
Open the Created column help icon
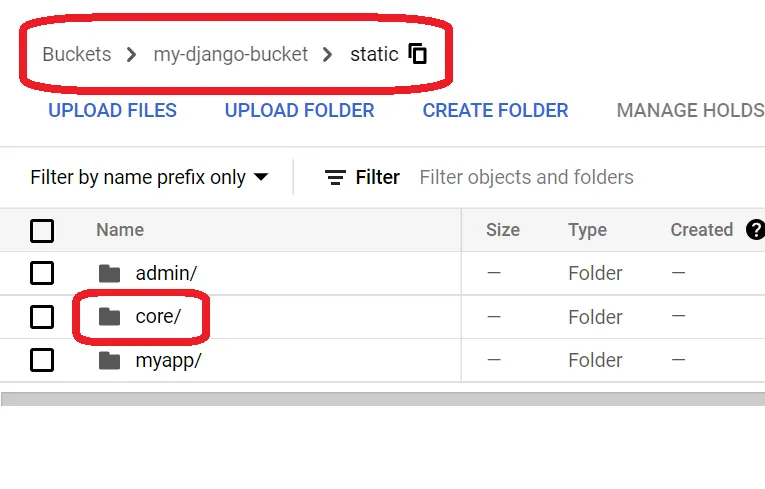pos(755,230)
